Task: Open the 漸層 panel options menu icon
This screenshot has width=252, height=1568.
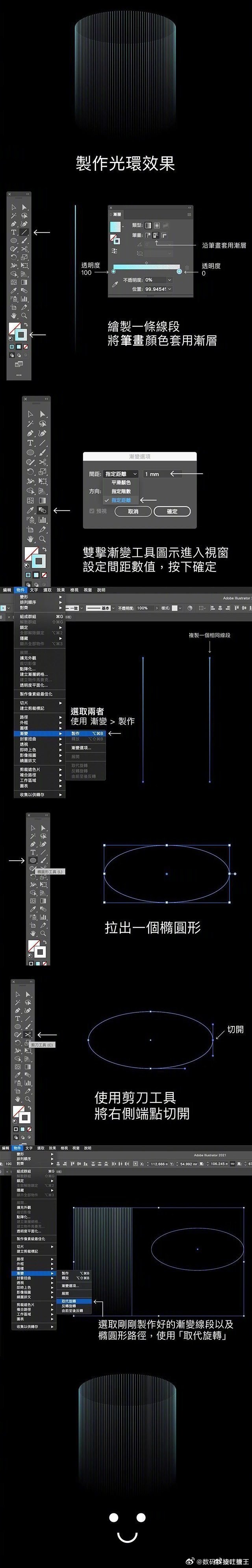Action: [x=189, y=214]
